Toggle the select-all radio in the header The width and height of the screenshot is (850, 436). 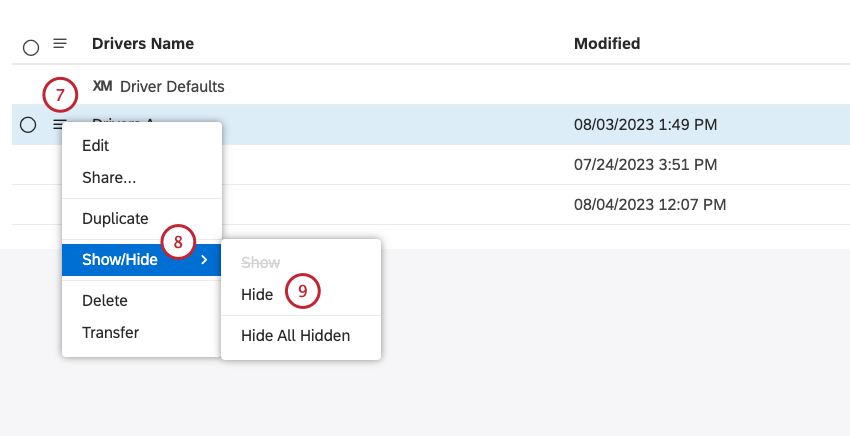click(x=30, y=46)
